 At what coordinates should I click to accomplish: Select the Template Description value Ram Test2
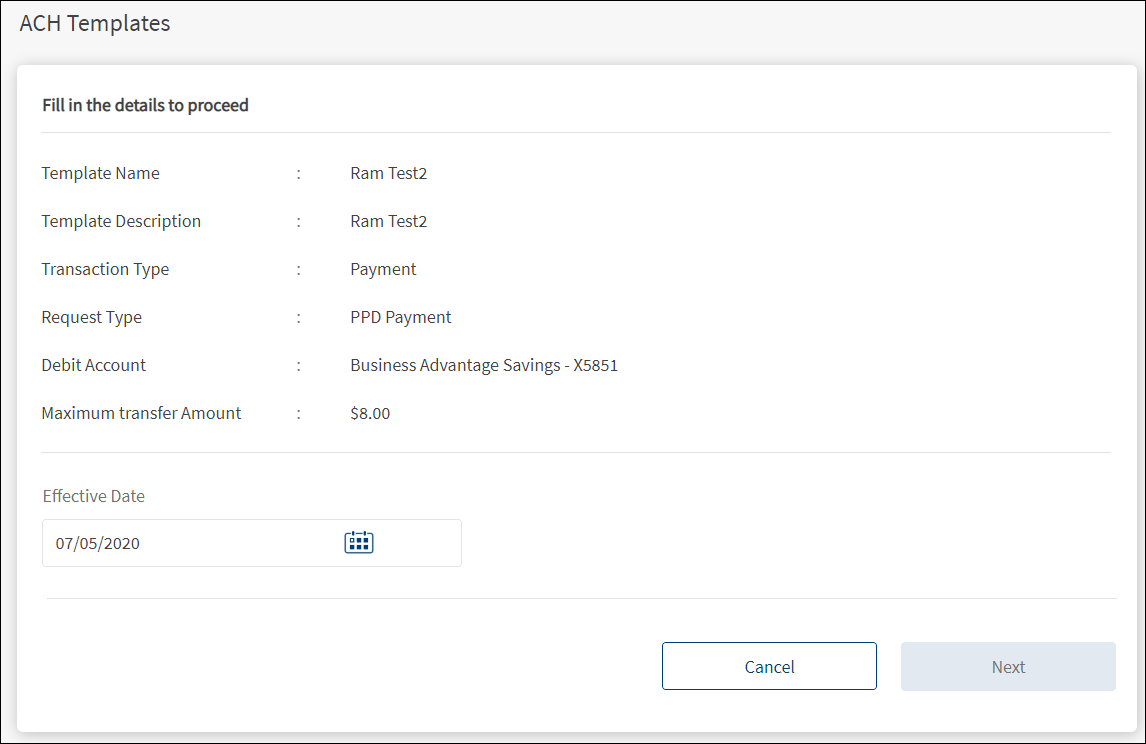388,221
